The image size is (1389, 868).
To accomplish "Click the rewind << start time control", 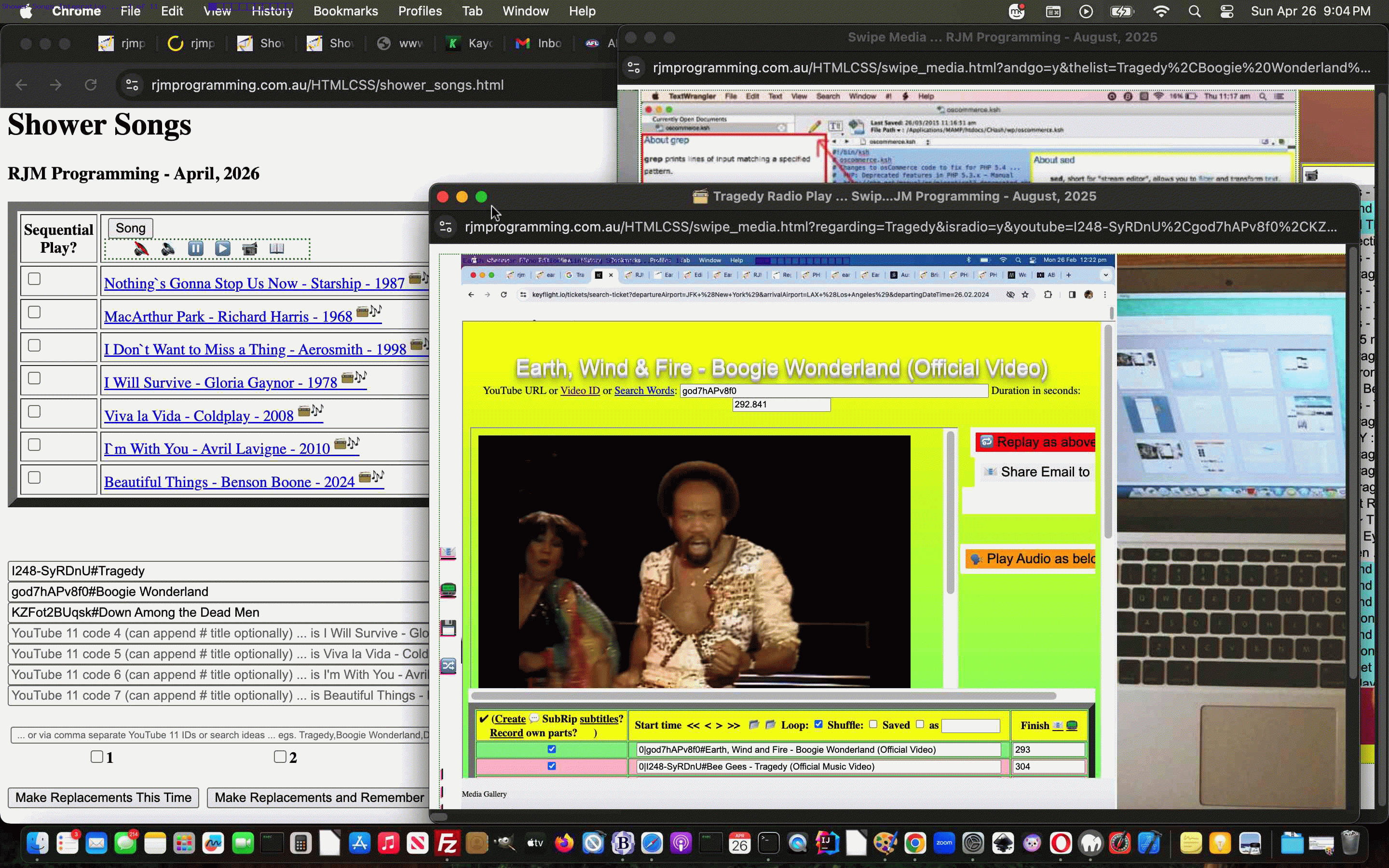I will pos(694,726).
